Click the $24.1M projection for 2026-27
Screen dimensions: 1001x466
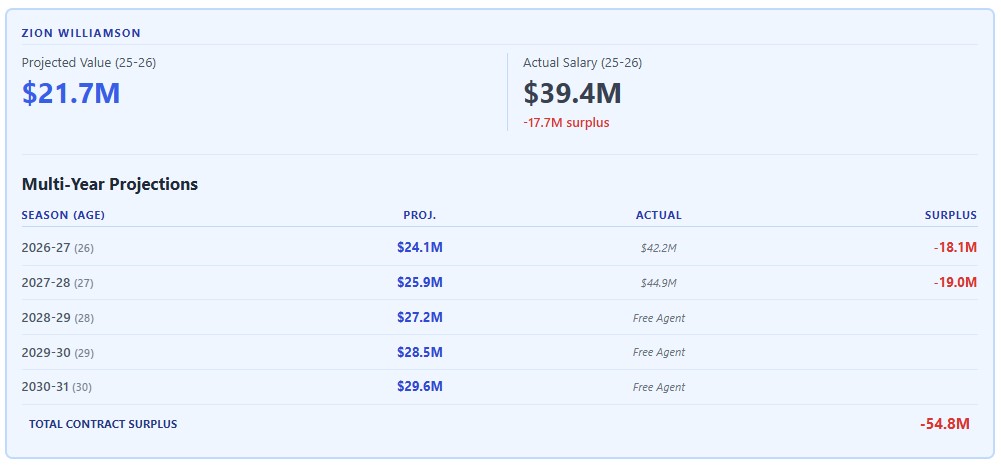click(x=419, y=247)
